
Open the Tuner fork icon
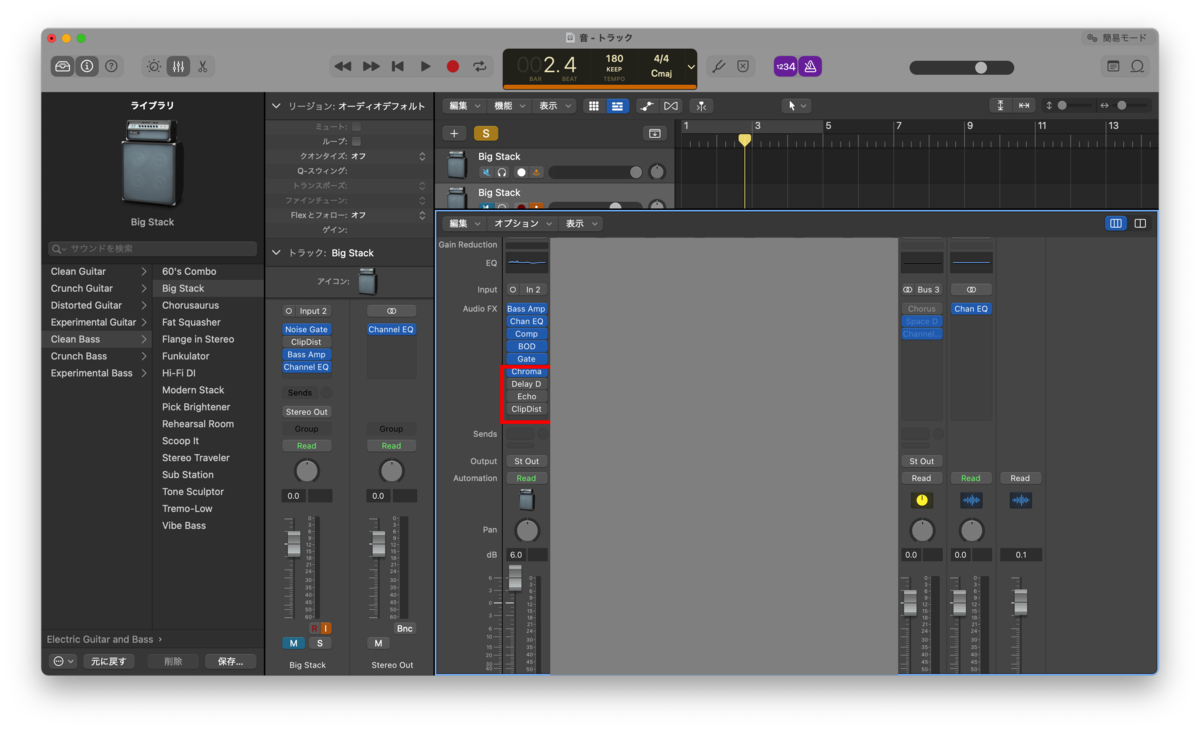point(719,66)
